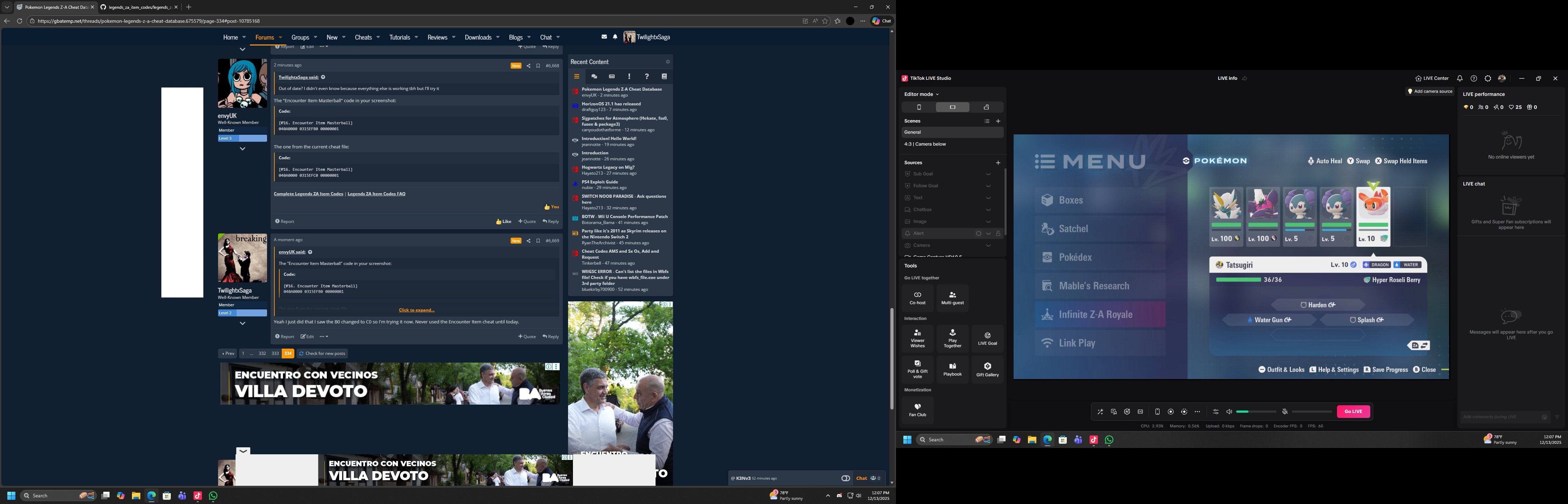Screen dimensions: 1568x504
Task: Click to expand the quoted envyUK post
Action: point(416,310)
